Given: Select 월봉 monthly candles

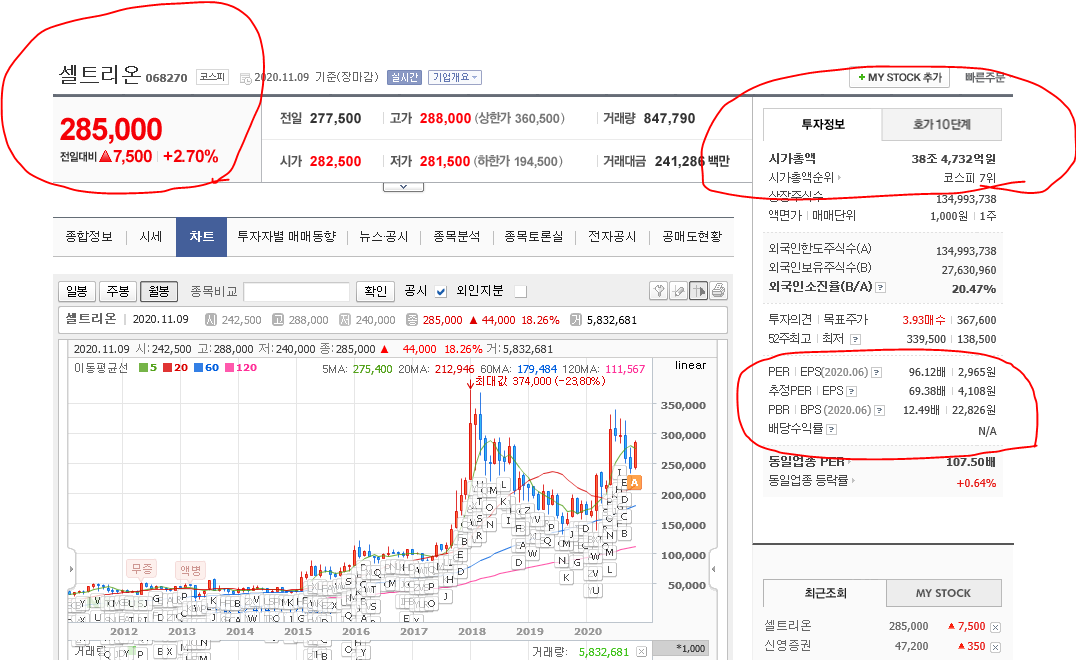Looking at the screenshot, I should pyautogui.click(x=159, y=292).
